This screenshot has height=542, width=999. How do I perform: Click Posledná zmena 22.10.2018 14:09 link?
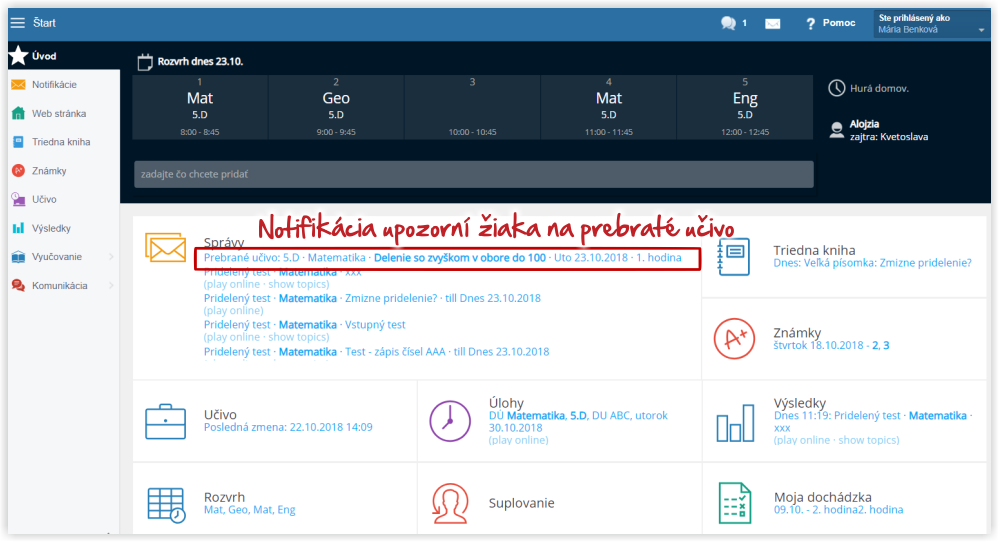point(288,427)
